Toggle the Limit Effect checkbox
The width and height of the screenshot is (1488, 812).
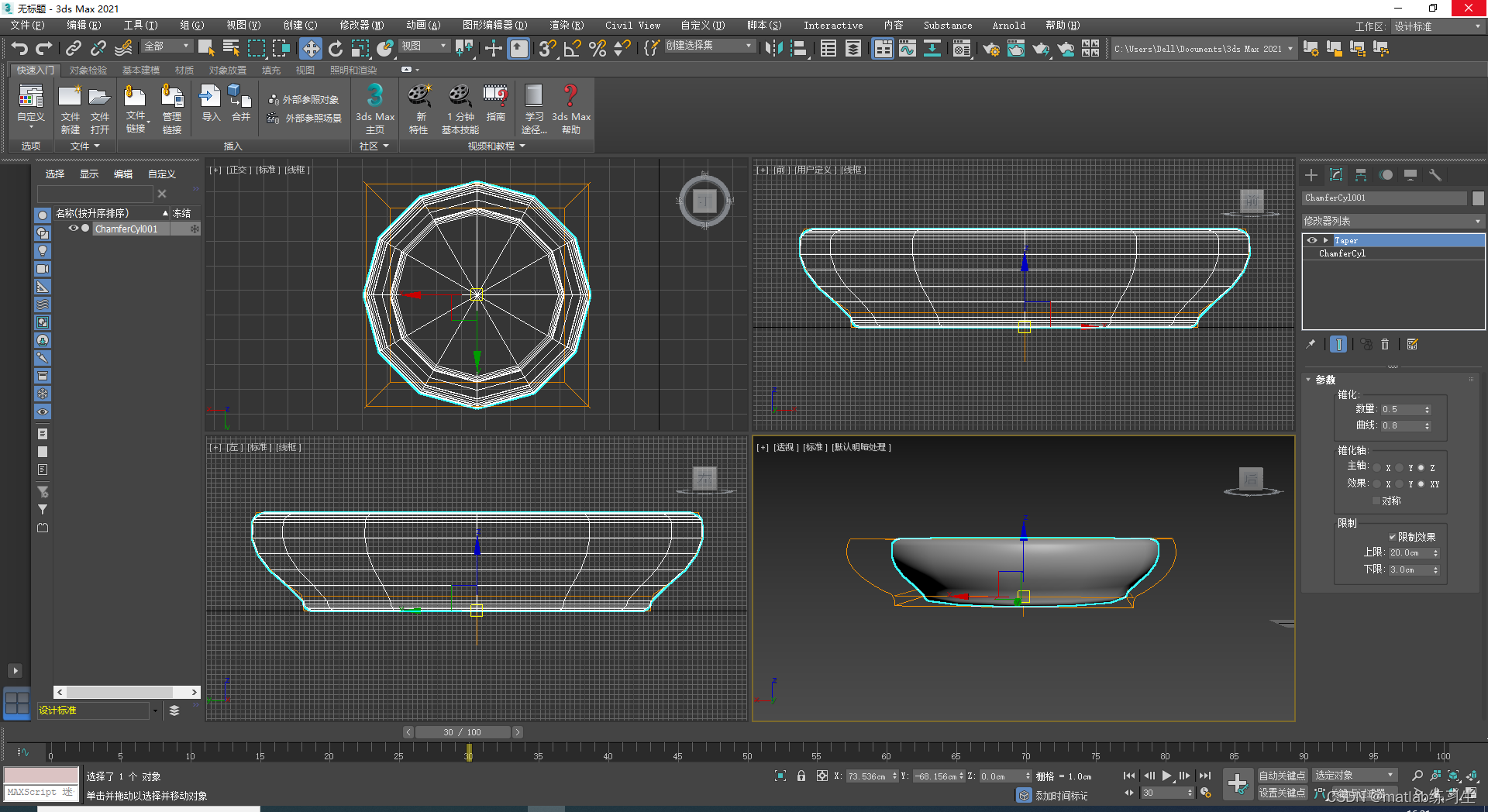[1392, 537]
